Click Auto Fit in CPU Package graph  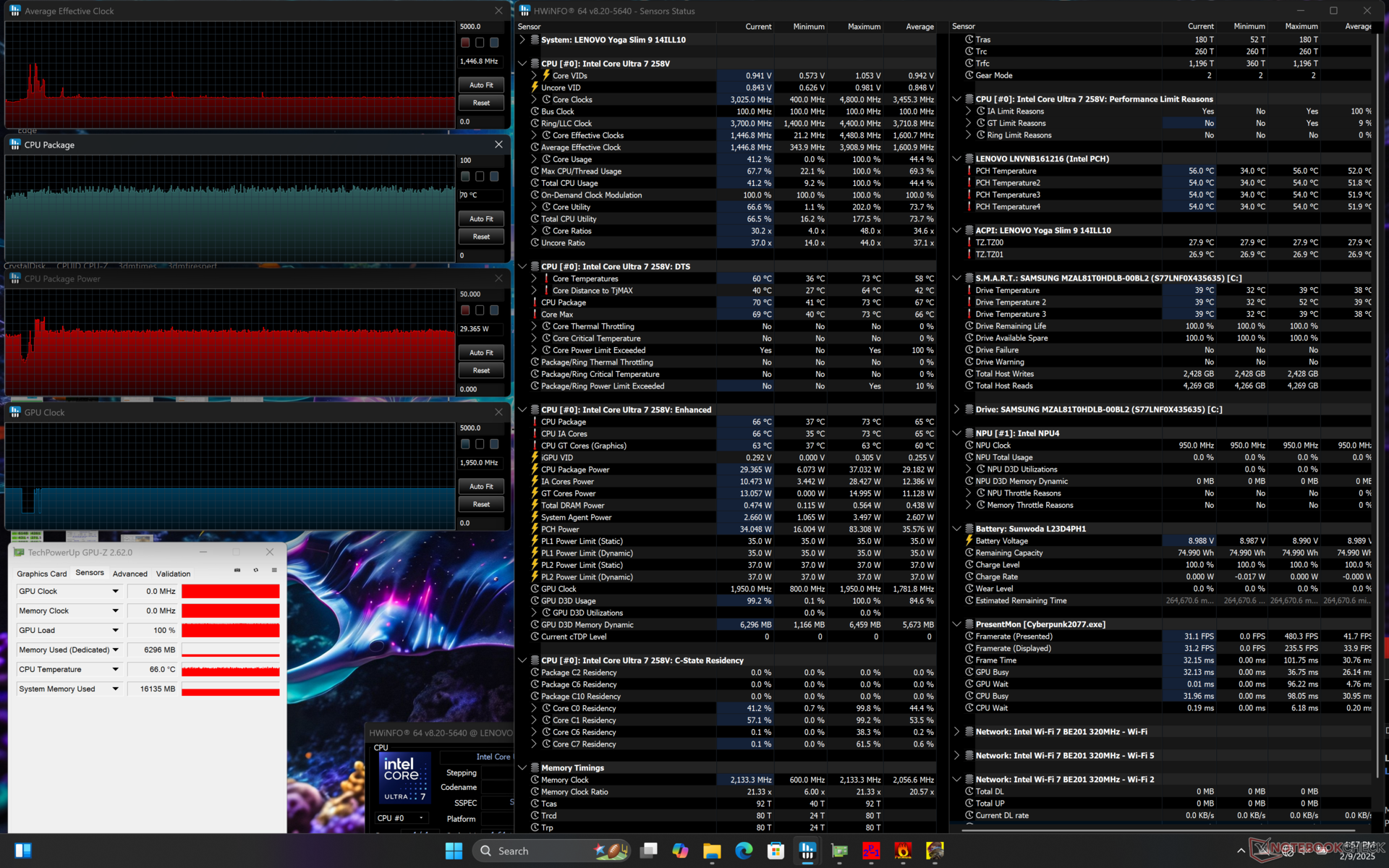481,218
